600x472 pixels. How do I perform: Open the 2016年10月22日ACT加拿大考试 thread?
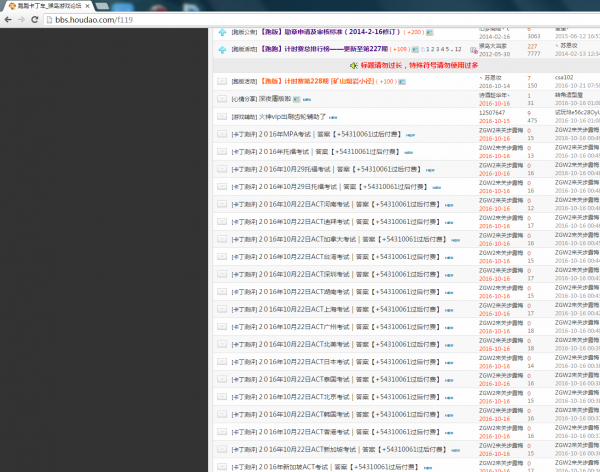point(352,239)
